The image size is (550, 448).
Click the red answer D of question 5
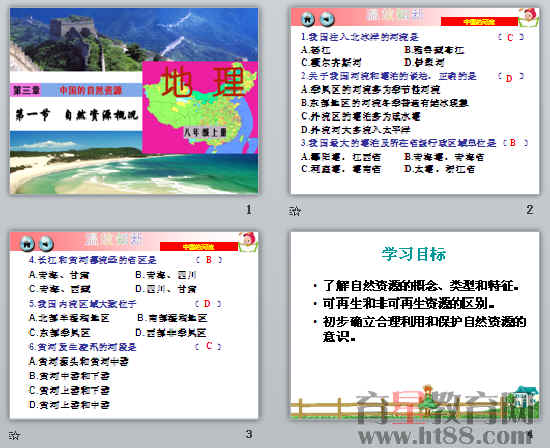pyautogui.click(x=207, y=304)
